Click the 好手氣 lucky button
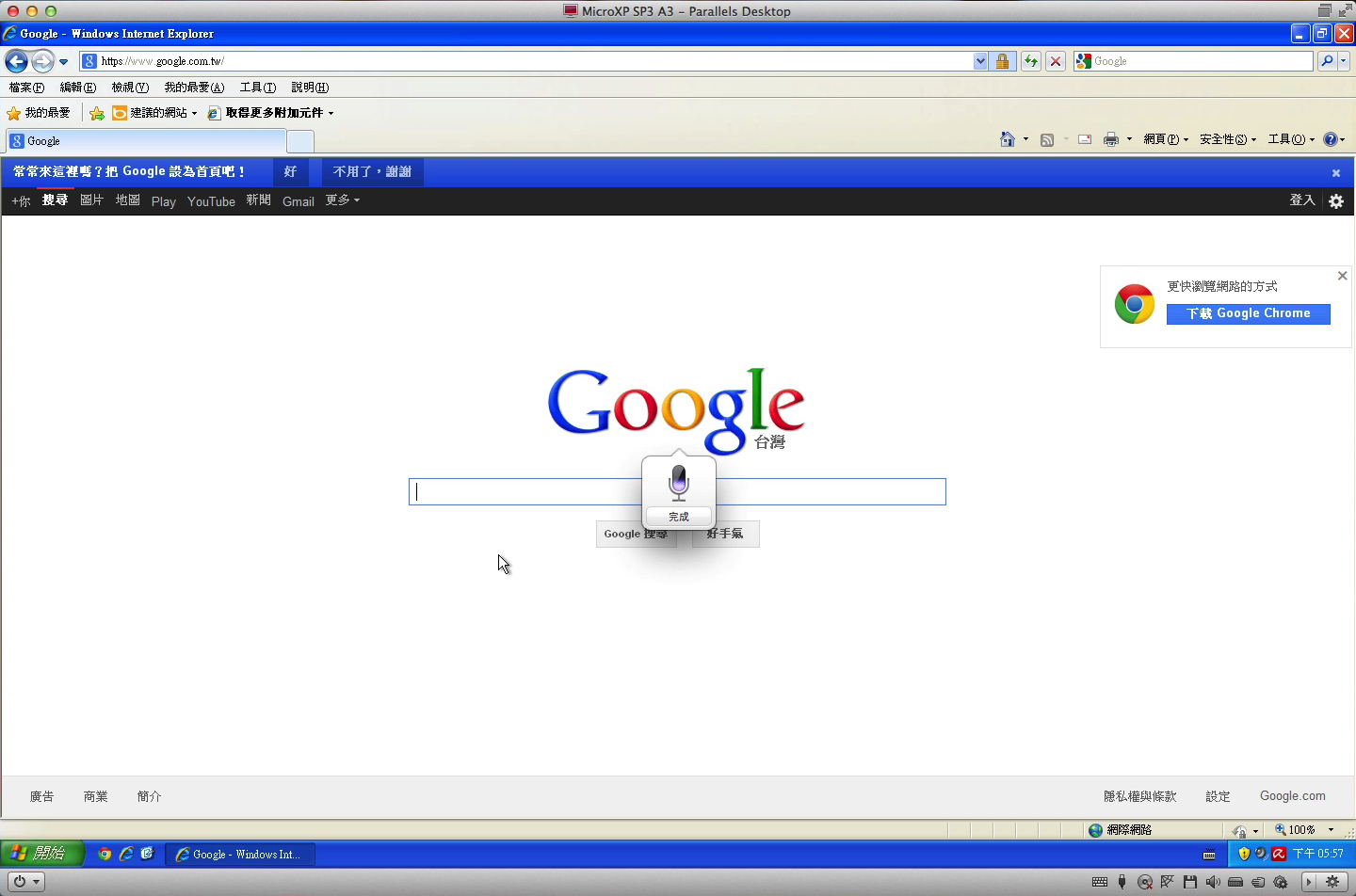Viewport: 1356px width, 896px height. (725, 534)
